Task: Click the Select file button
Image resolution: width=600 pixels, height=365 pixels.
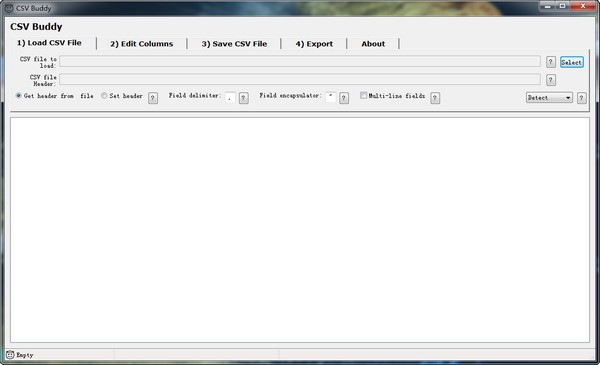Action: click(572, 62)
